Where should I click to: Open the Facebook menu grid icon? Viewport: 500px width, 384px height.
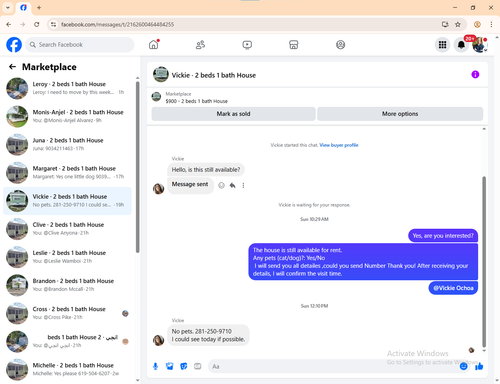(442, 45)
